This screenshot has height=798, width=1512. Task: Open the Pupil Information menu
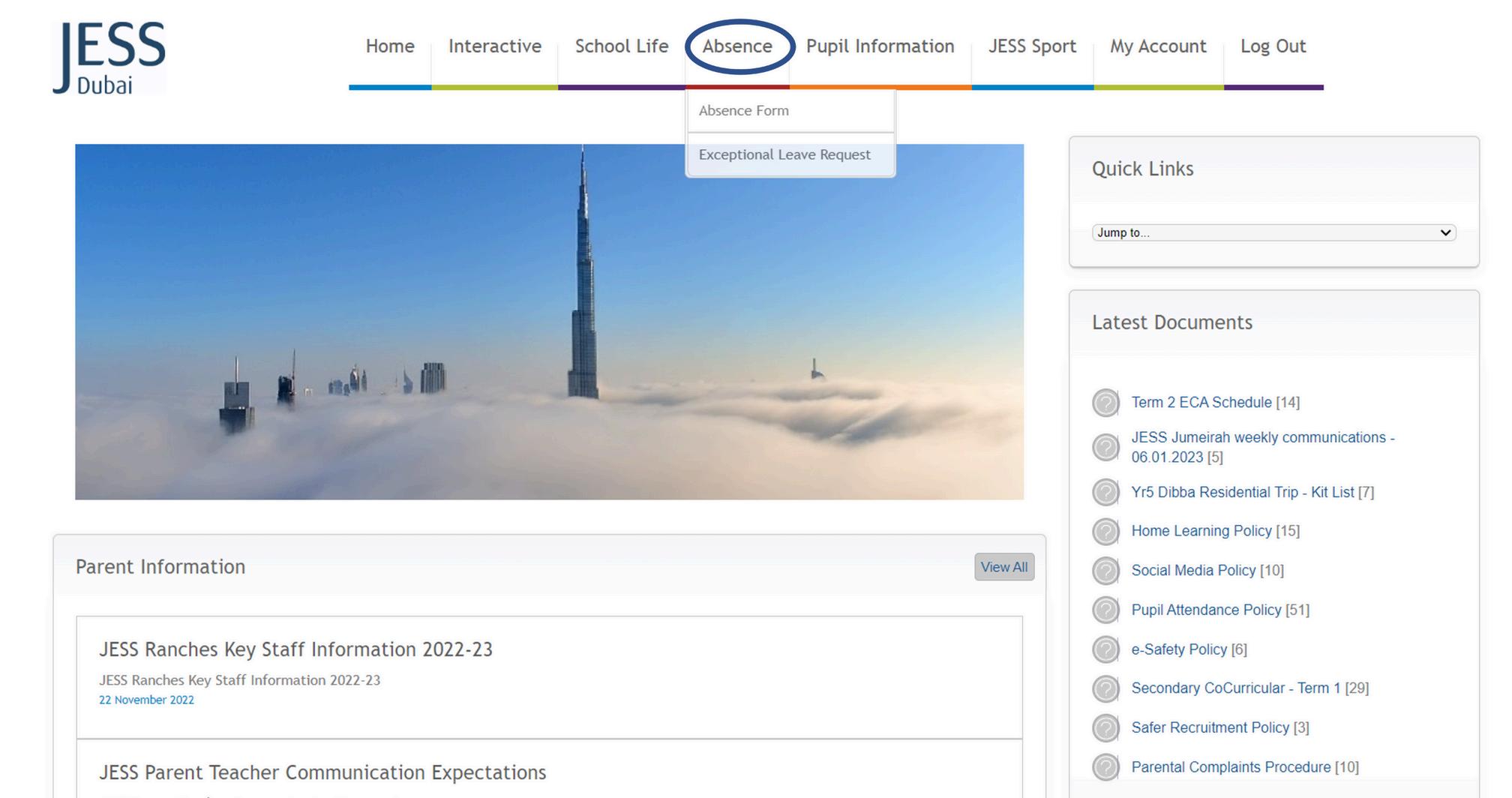click(880, 46)
